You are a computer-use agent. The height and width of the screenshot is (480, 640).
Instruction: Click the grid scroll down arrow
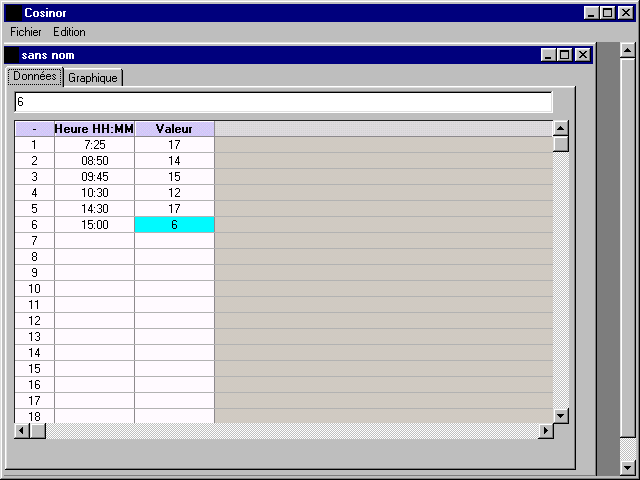(561, 416)
